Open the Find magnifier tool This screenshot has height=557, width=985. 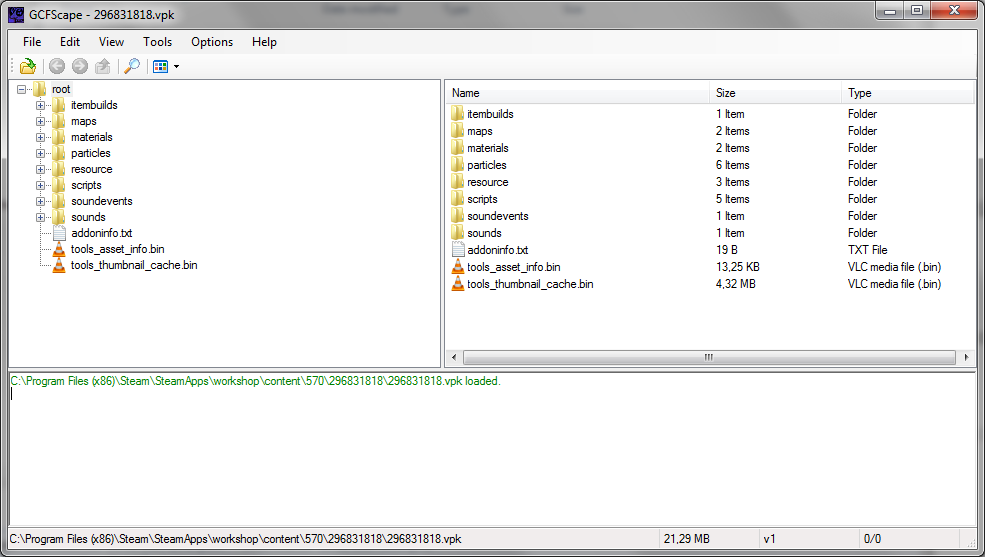(x=131, y=67)
